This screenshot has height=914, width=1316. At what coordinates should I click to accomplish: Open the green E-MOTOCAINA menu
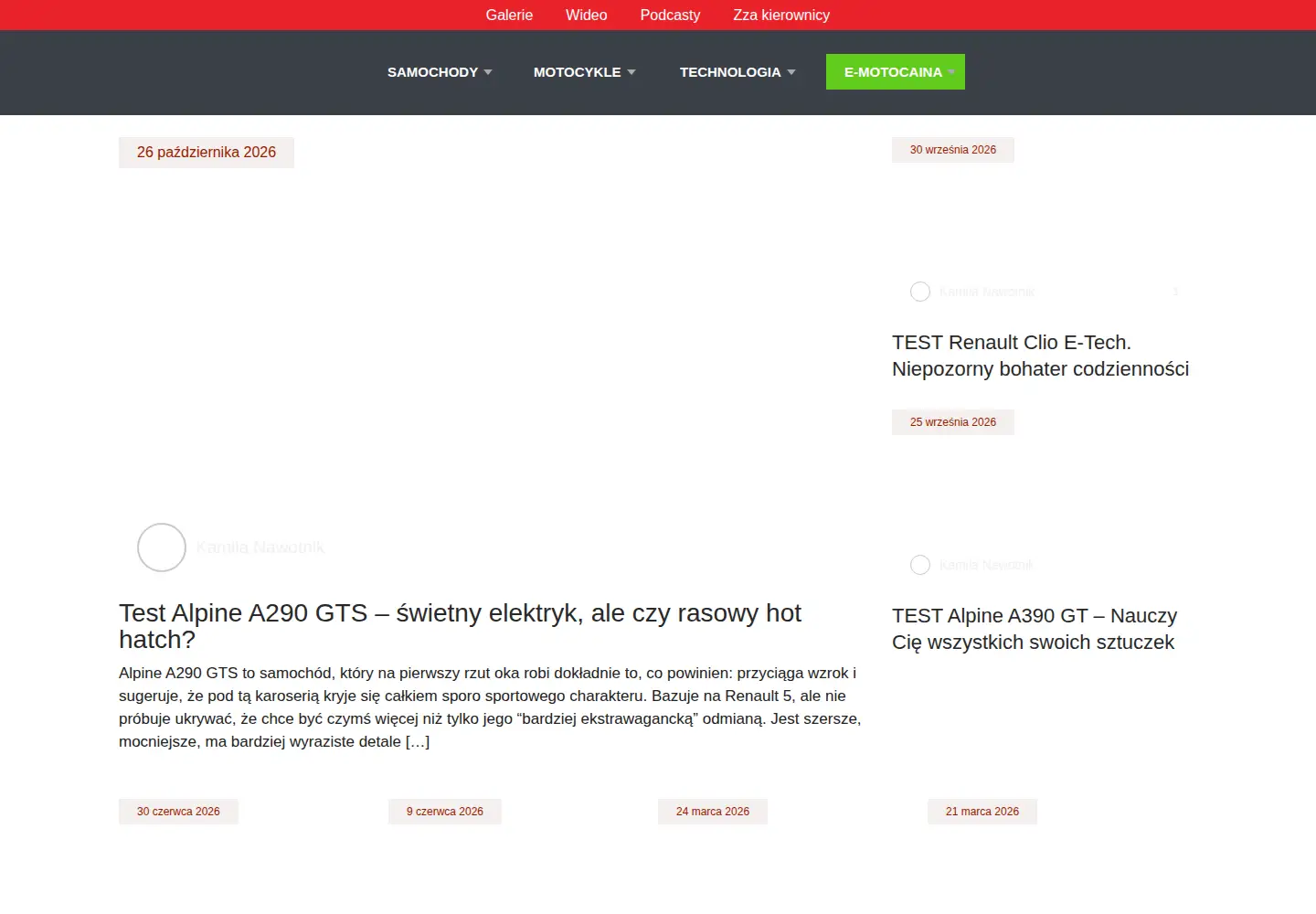pyautogui.click(x=896, y=72)
